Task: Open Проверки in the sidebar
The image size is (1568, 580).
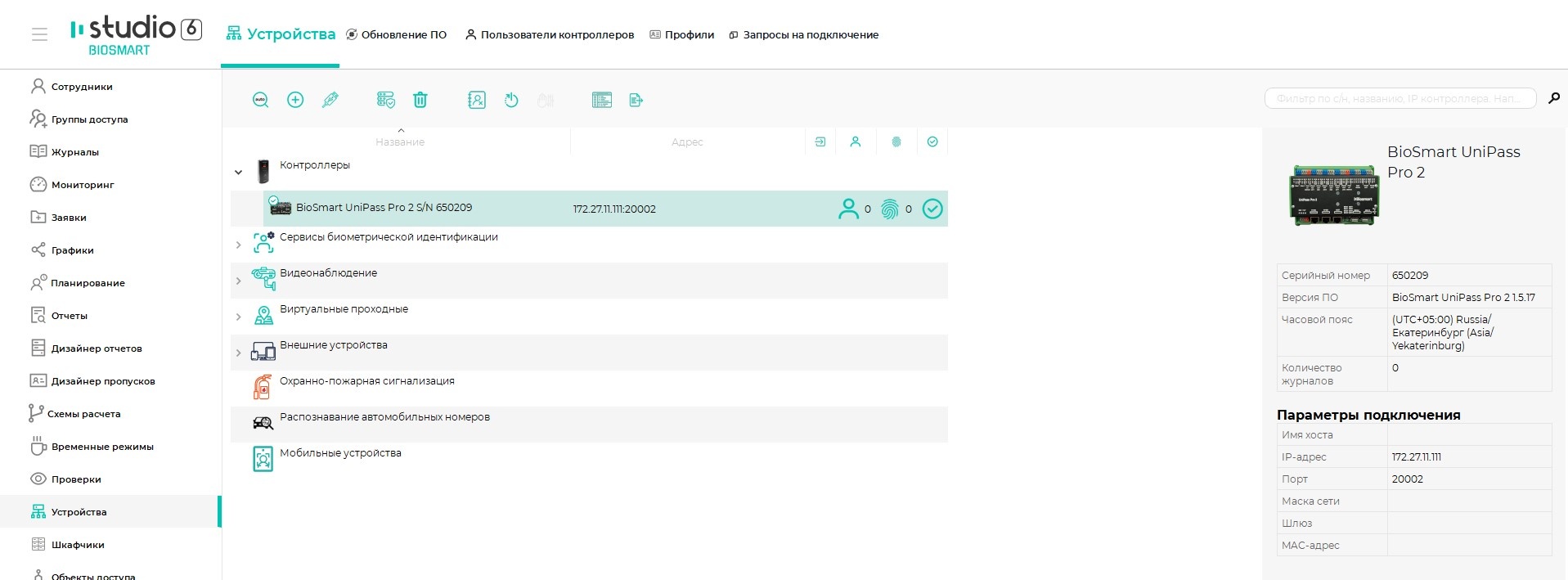Action: pyautogui.click(x=110, y=479)
